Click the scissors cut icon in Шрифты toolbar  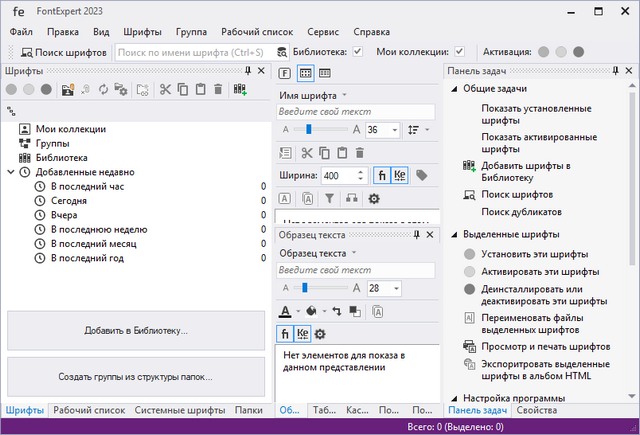(165, 90)
